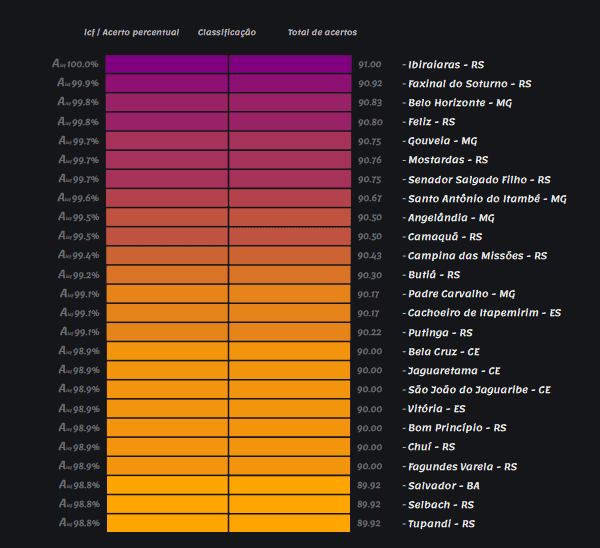Click the 'Total de acertos' column header
600x548 pixels.
coord(322,33)
